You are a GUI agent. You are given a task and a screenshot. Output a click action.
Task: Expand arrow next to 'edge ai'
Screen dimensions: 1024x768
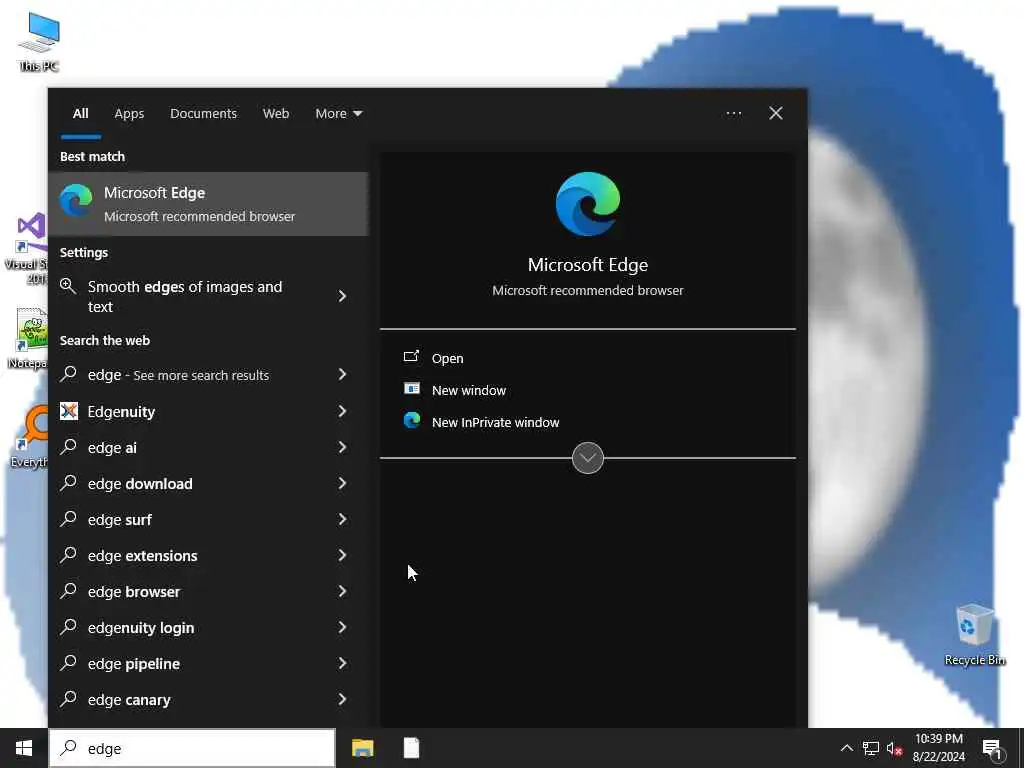click(342, 447)
